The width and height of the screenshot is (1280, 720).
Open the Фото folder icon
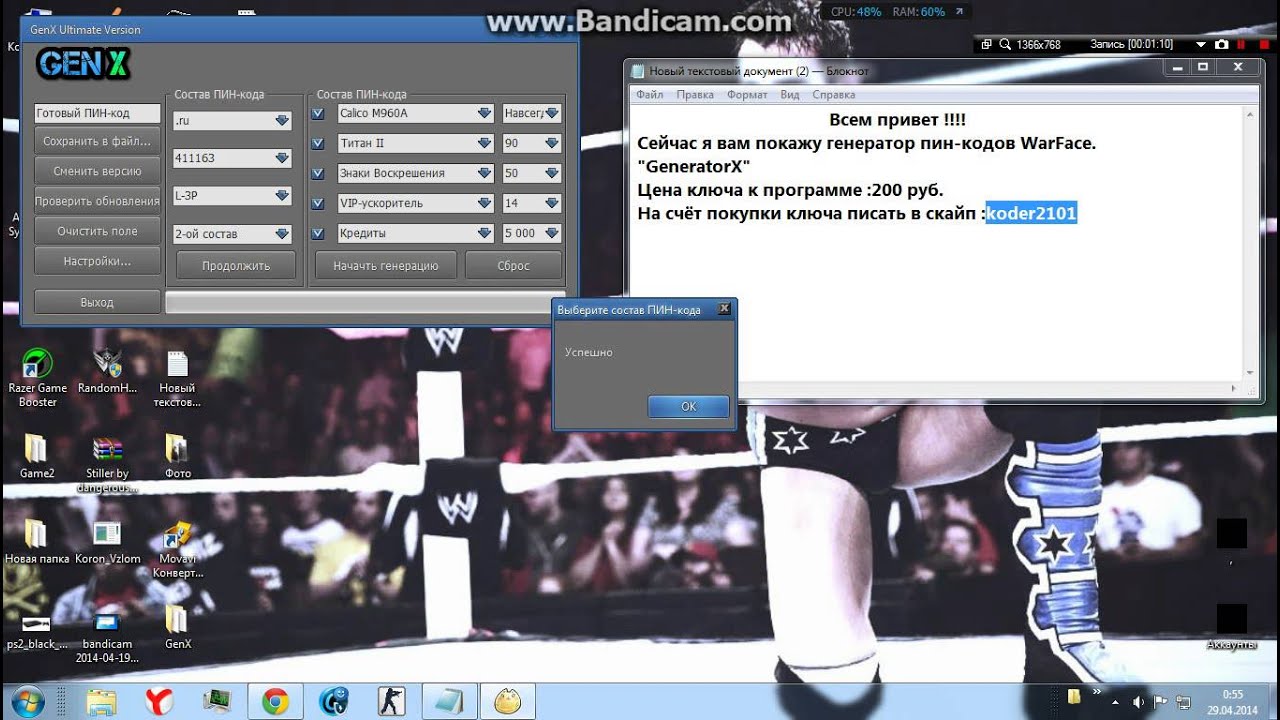(177, 456)
